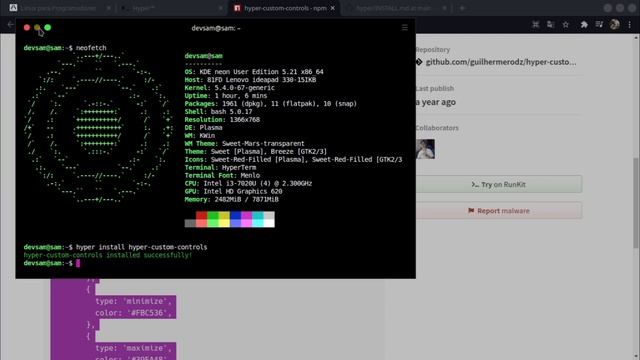The height and width of the screenshot is (360, 640).
Task: Close the Linux para Programadores tab
Action: point(109,8)
